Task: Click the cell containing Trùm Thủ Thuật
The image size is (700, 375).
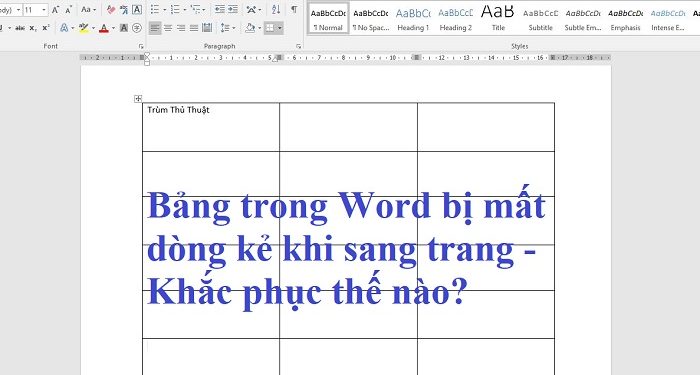Action: [211, 127]
